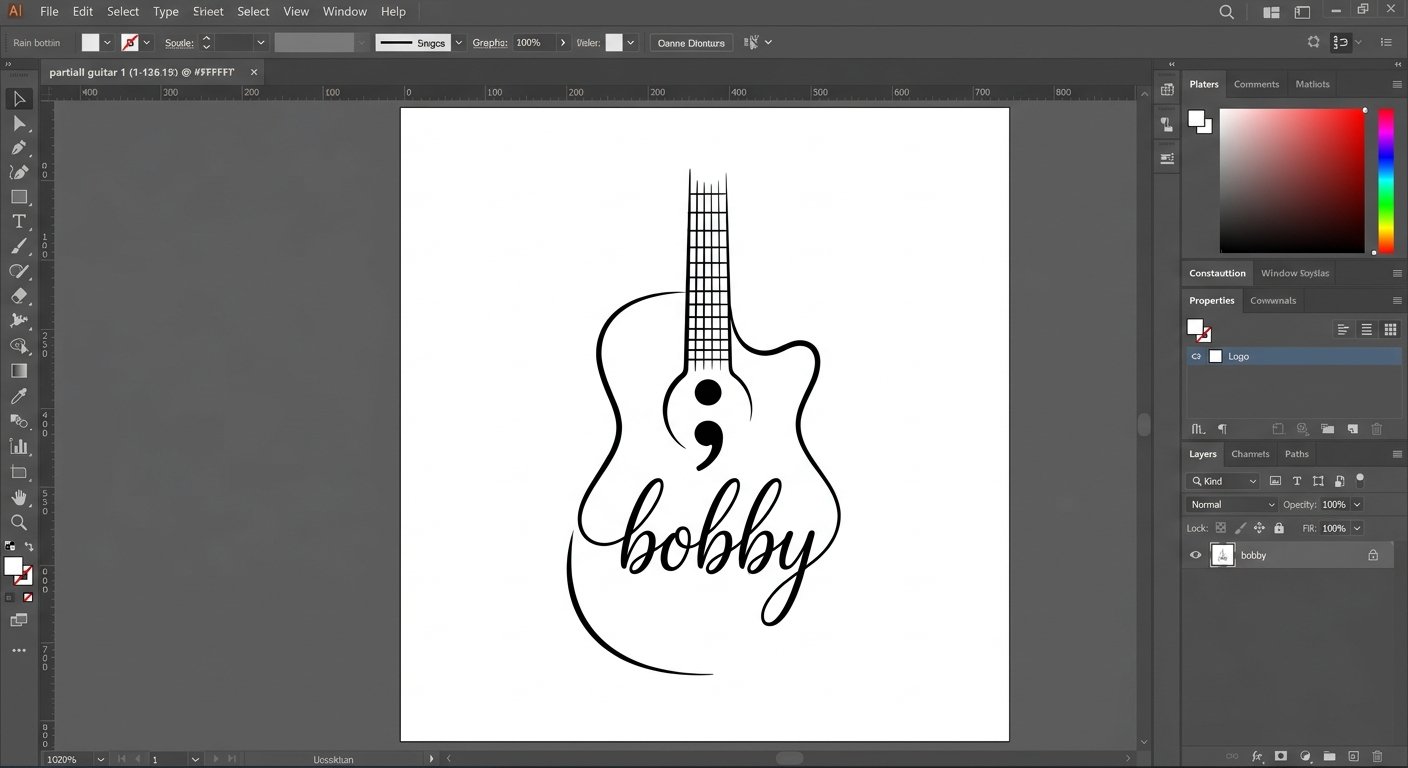Open the color panel flyout menu

pos(1397,85)
